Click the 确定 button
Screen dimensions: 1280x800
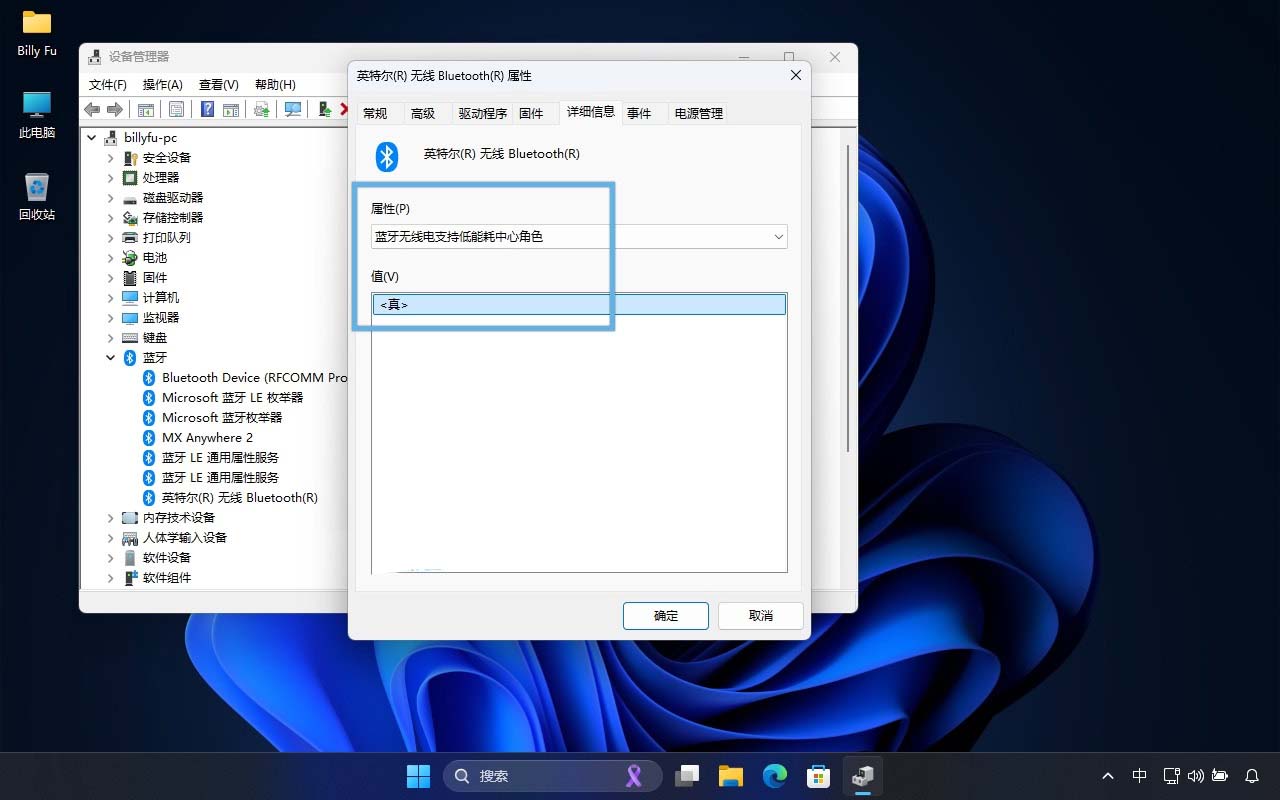click(666, 615)
